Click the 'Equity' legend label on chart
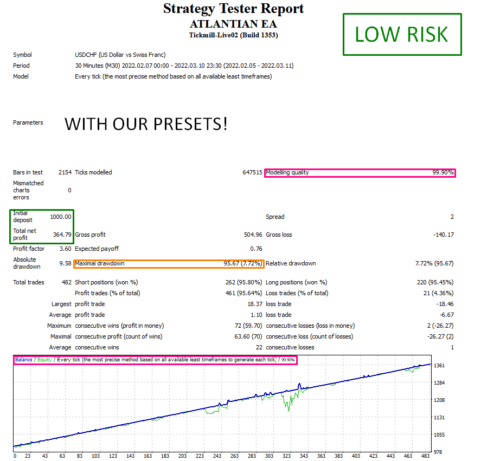500x461 pixels. (x=44, y=360)
